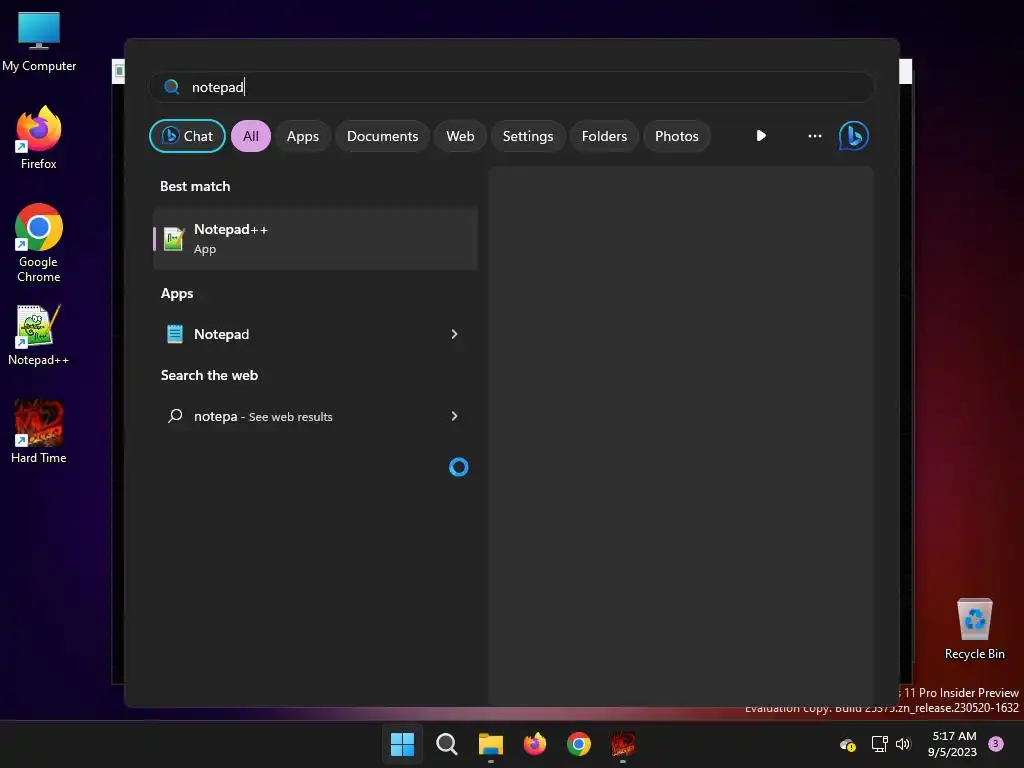1024x768 pixels.
Task: Click the network tray icon
Action: pos(880,744)
